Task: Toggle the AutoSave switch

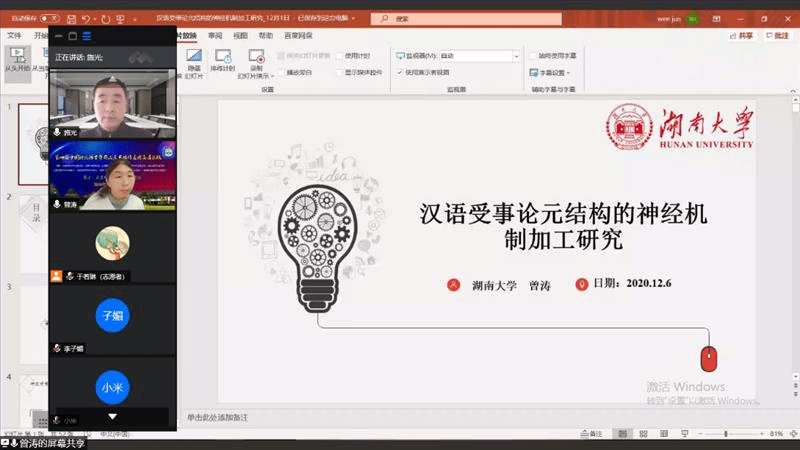Action: [50, 18]
